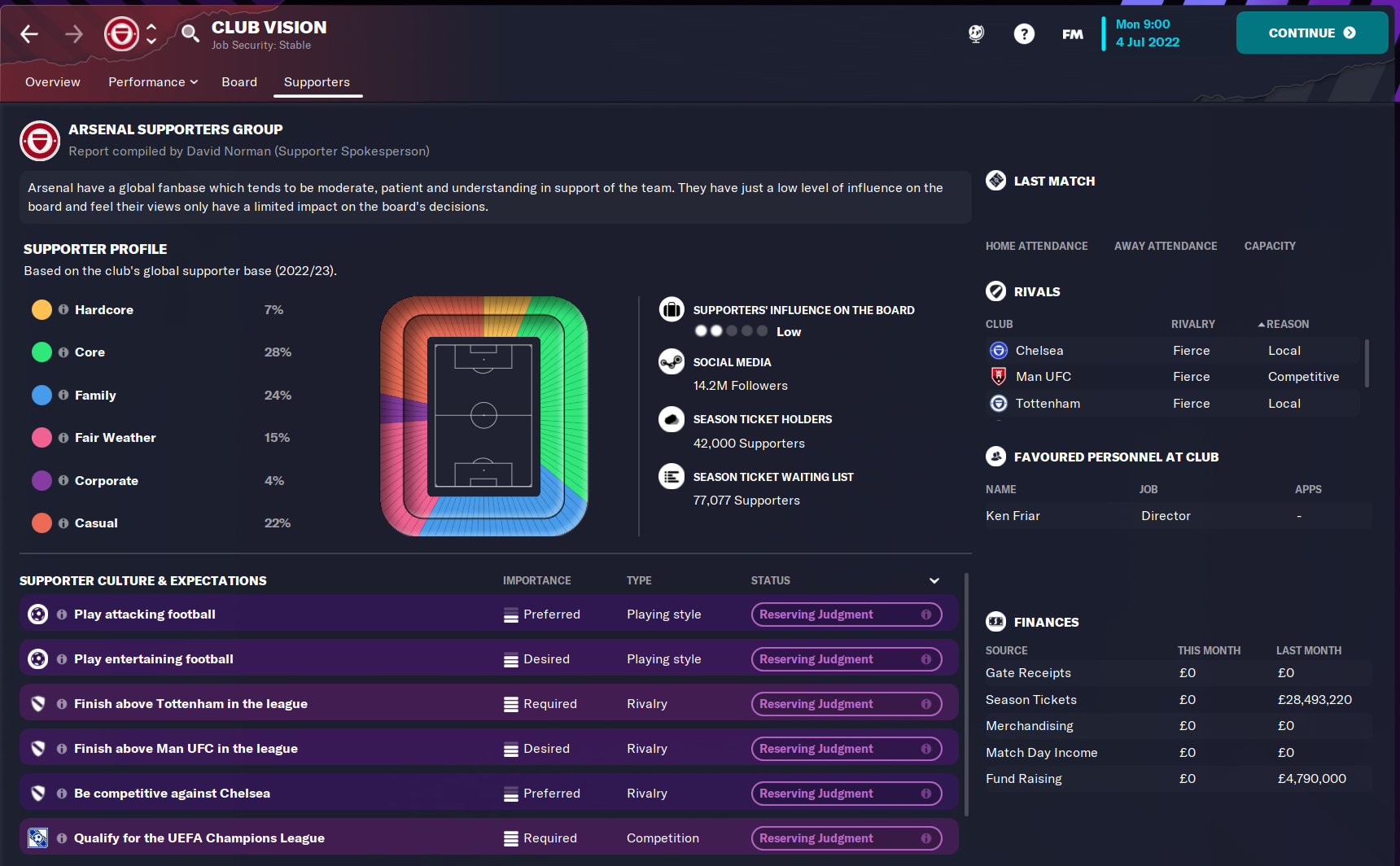Open the FM menu
The image size is (1400, 866).
pos(1073,33)
